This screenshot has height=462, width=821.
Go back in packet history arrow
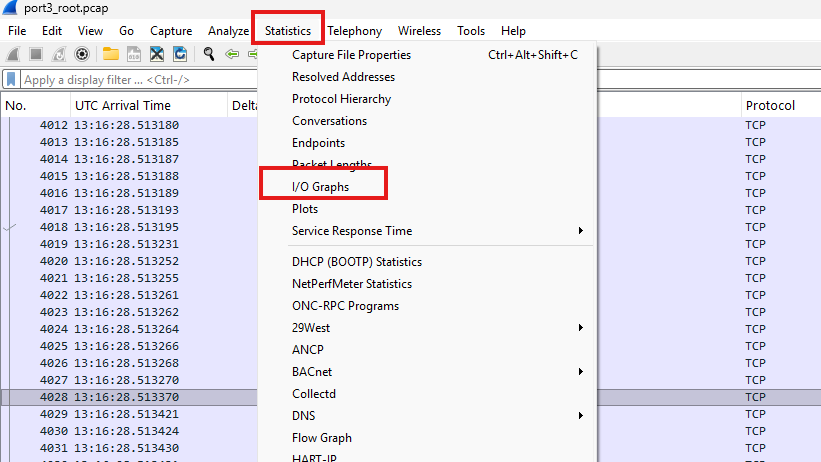pos(232,54)
